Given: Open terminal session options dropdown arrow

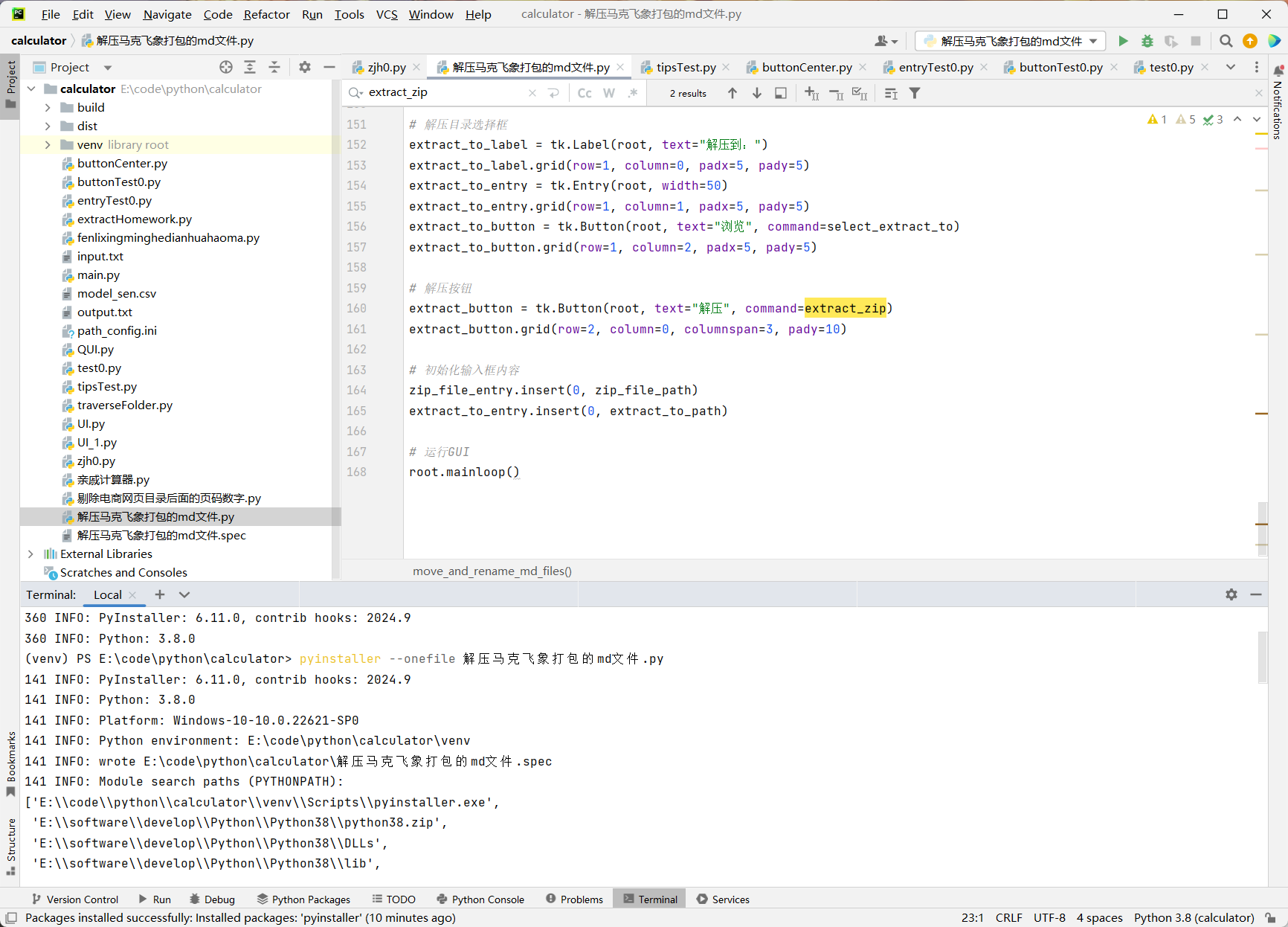Looking at the screenshot, I should [x=184, y=594].
